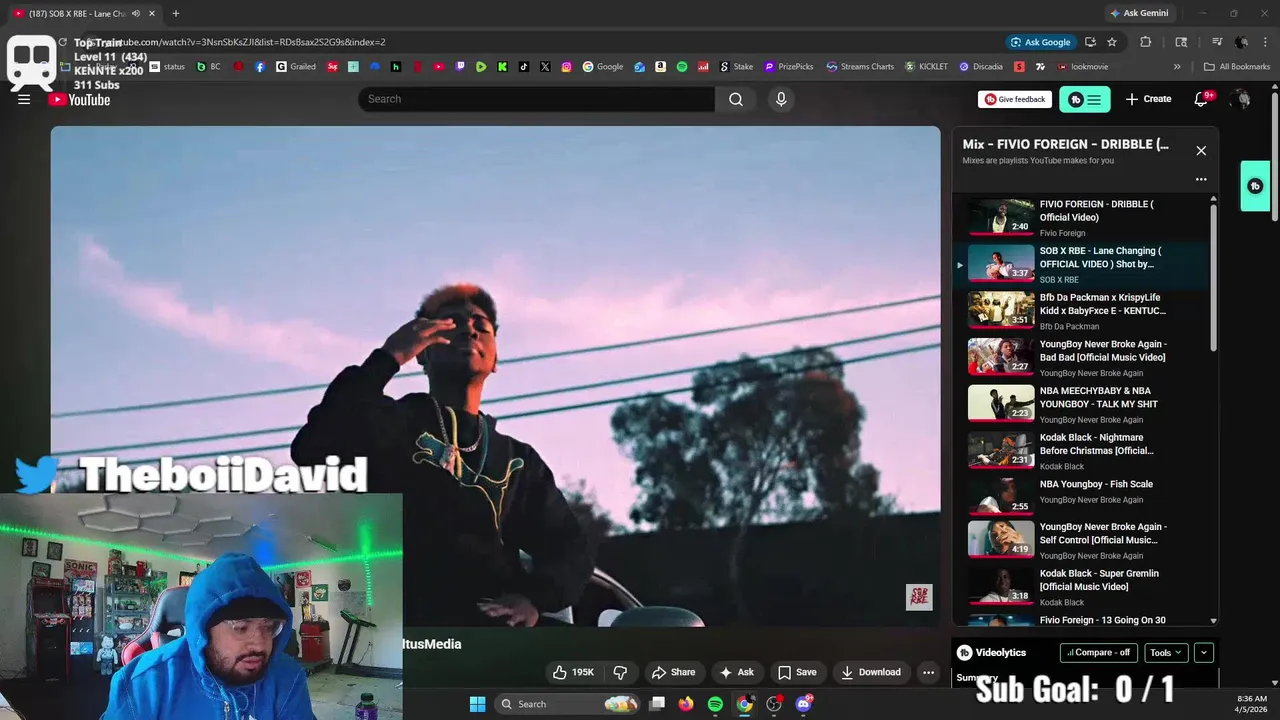Open the Discadia bookmark
1280x720 pixels.
click(x=981, y=67)
